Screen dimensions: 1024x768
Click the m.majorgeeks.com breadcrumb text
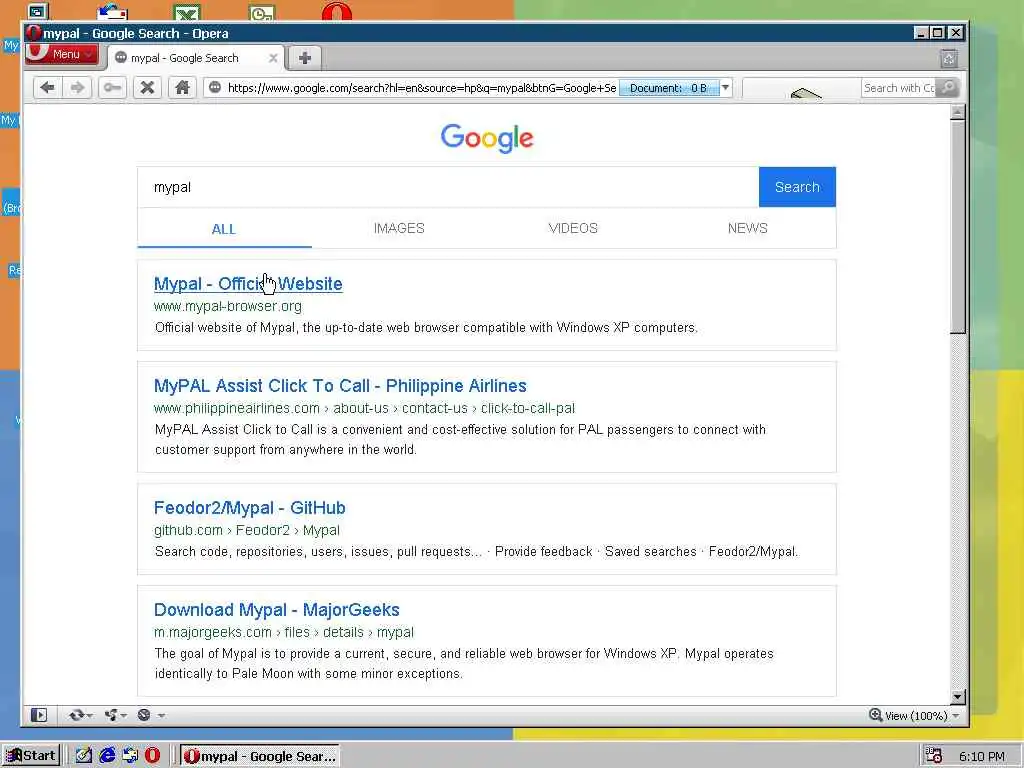[283, 632]
